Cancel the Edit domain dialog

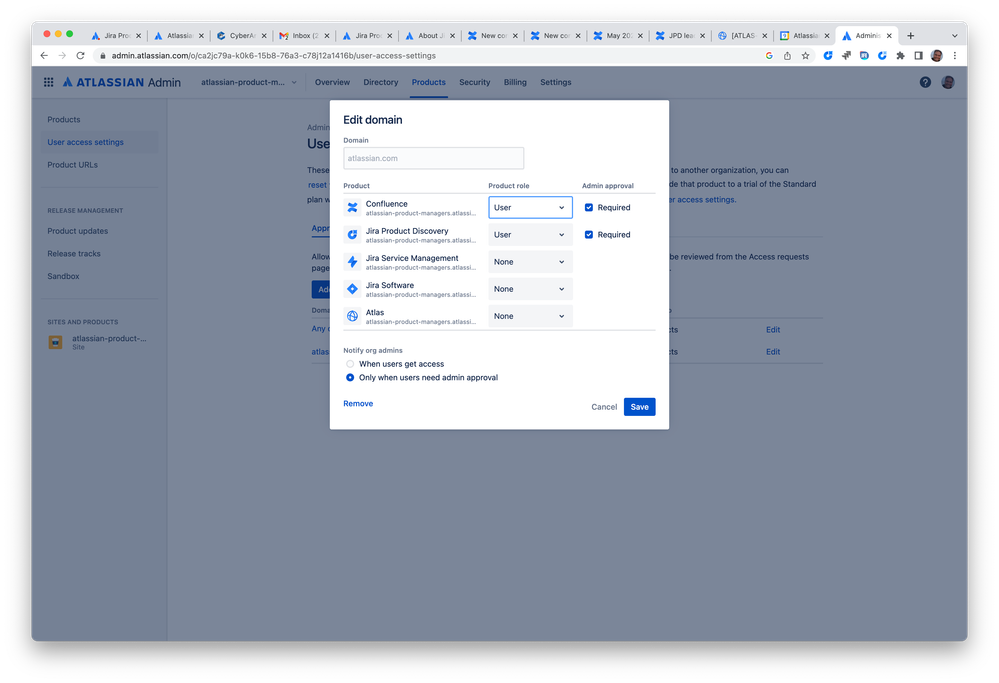coord(604,407)
